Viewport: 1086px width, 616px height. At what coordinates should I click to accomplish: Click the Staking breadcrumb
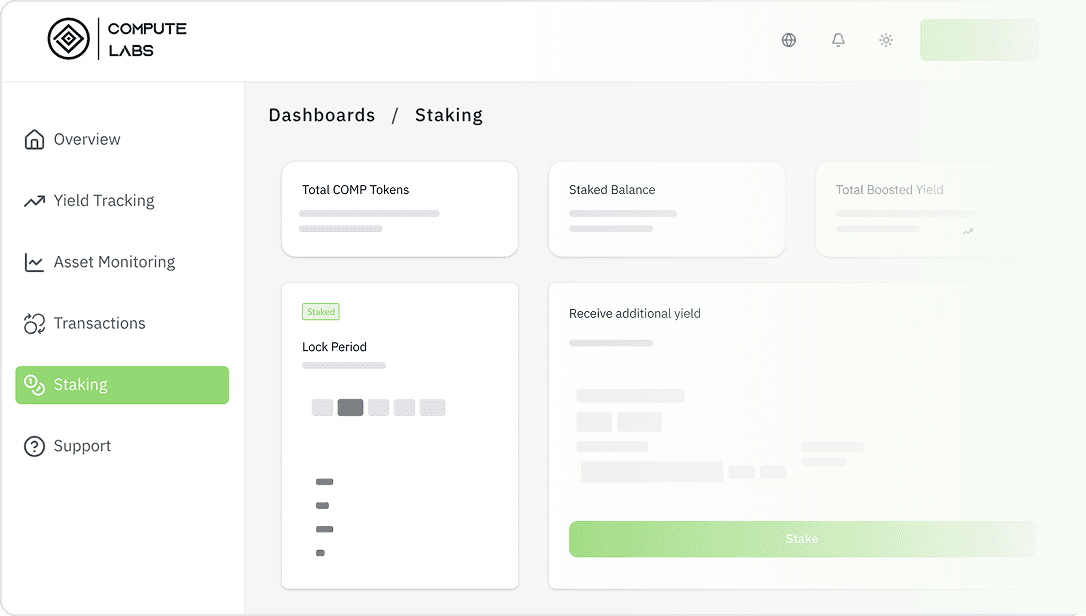pos(449,115)
